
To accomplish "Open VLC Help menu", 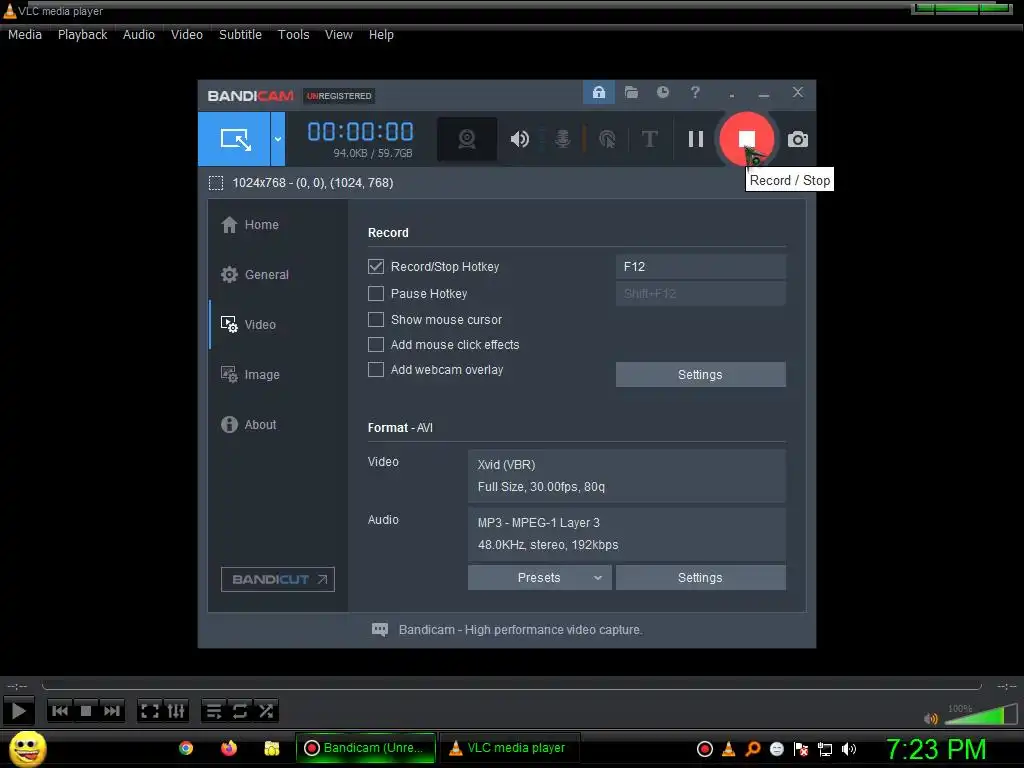I will pyautogui.click(x=381, y=35).
